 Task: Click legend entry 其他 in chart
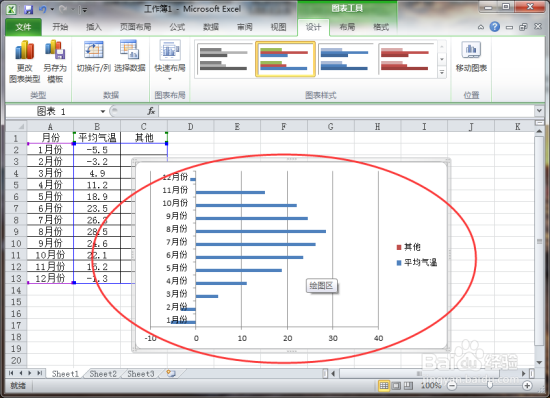point(409,247)
